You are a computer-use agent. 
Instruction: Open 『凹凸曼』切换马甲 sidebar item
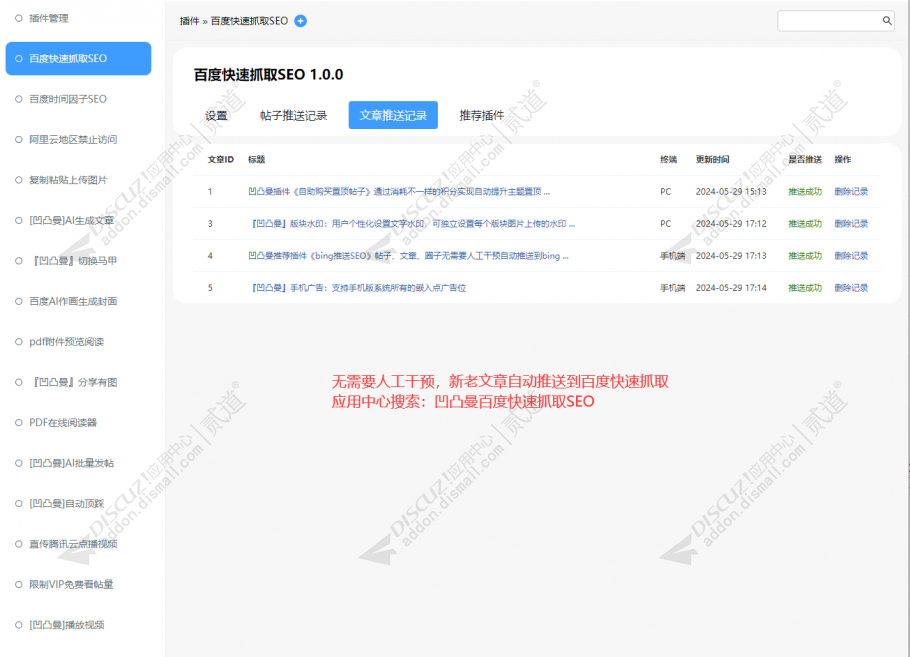coord(73,261)
